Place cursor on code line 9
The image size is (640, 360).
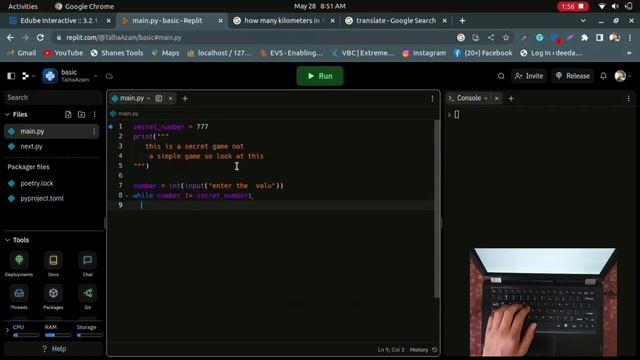click(x=282, y=205)
